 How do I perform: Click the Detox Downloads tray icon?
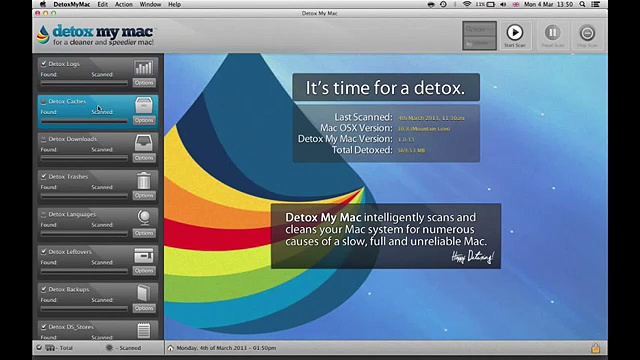tap(144, 143)
